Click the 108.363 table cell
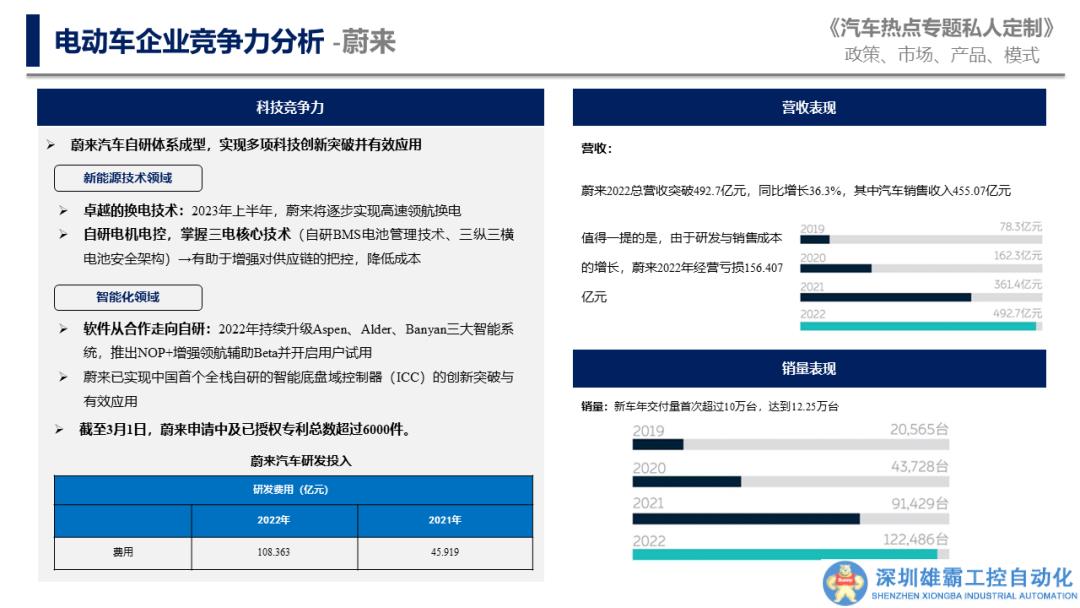1080x608 pixels. click(x=274, y=552)
